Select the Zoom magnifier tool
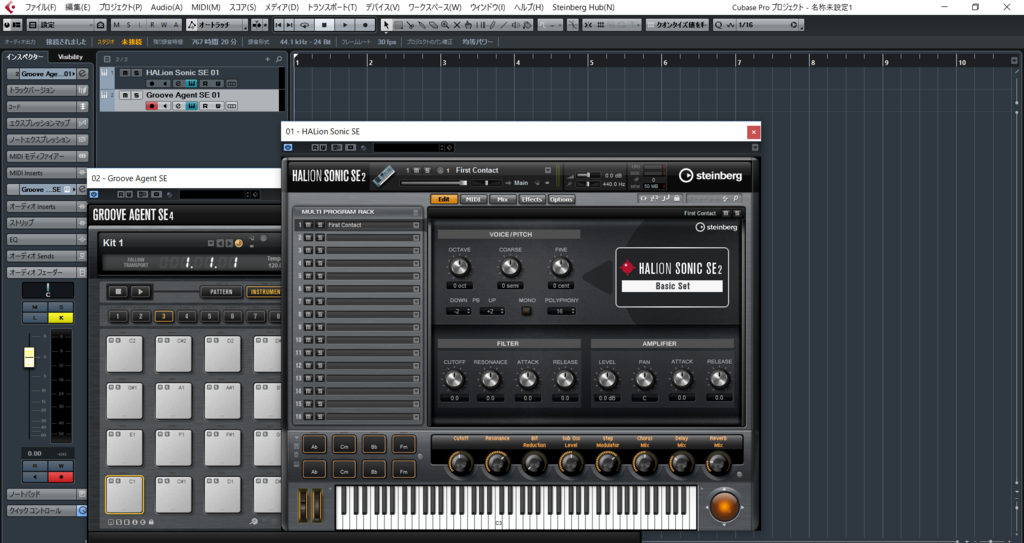This screenshot has height=543, width=1024. [445, 25]
